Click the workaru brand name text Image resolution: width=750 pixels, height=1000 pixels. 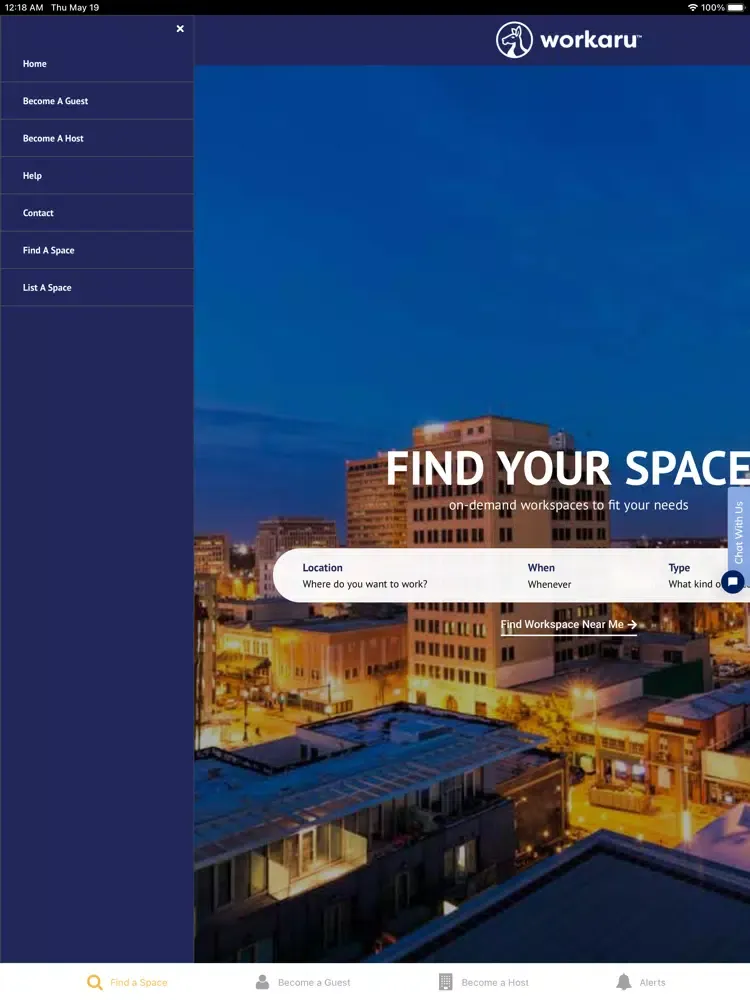591,40
